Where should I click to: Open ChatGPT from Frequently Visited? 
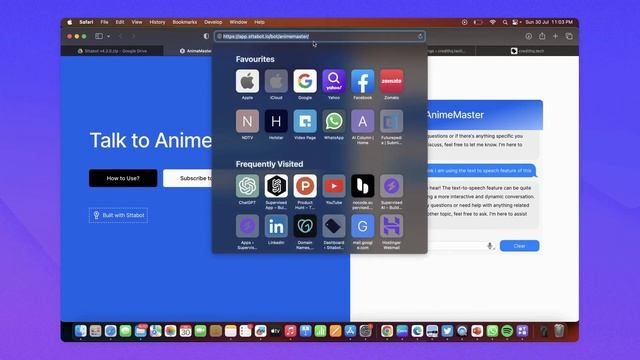point(247,186)
